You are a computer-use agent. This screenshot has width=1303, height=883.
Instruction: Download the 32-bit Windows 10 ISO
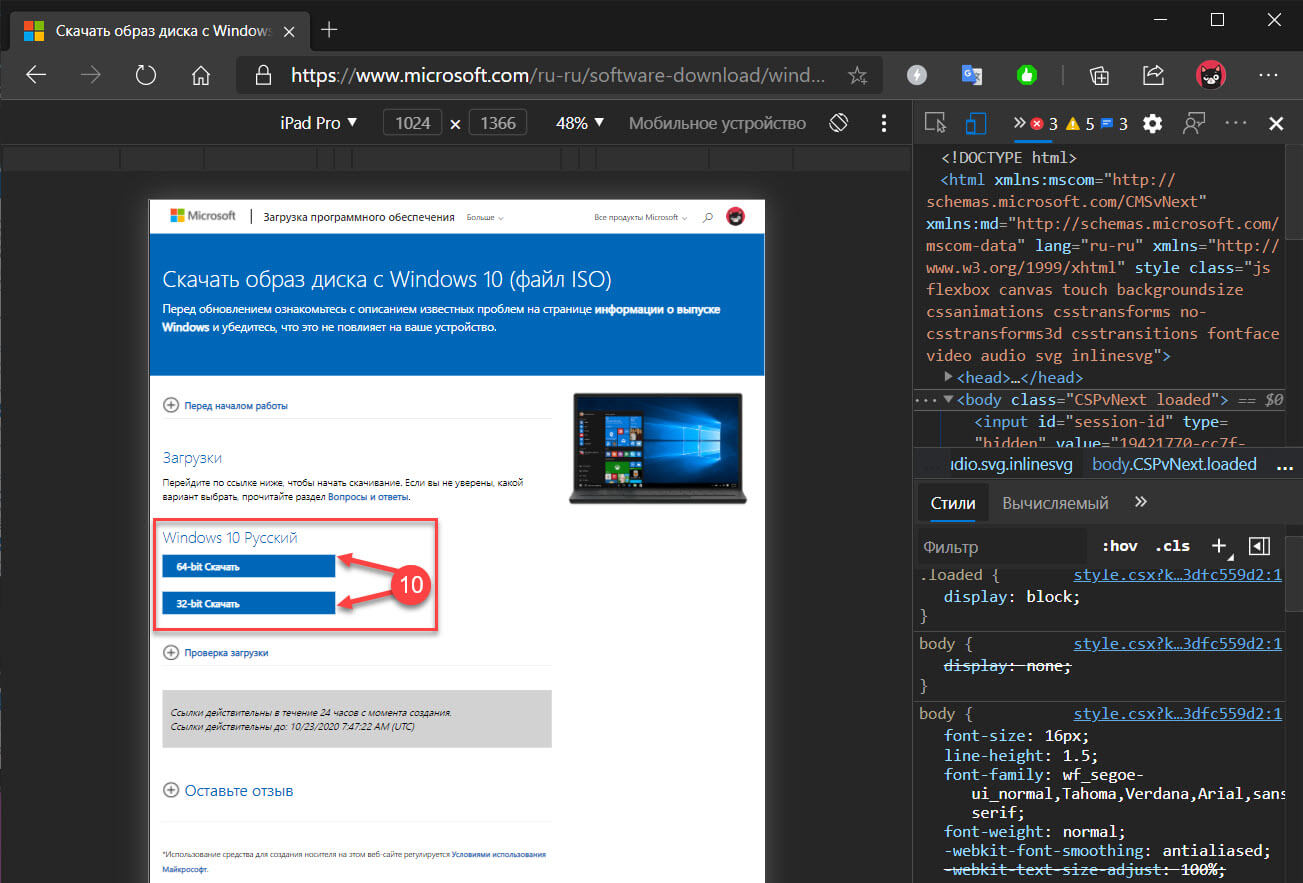point(248,604)
